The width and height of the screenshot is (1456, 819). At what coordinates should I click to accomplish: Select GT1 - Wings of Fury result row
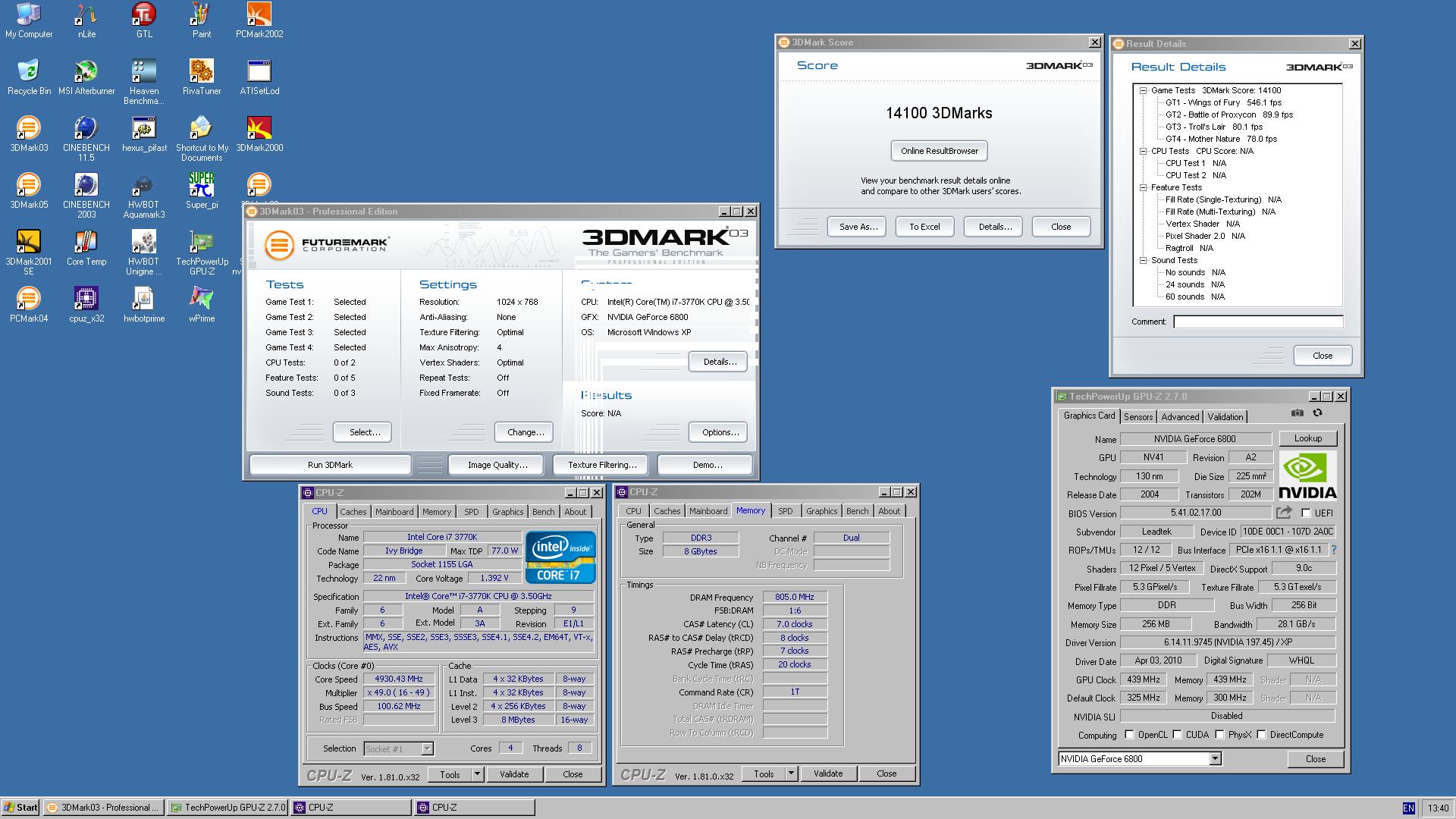[1223, 102]
